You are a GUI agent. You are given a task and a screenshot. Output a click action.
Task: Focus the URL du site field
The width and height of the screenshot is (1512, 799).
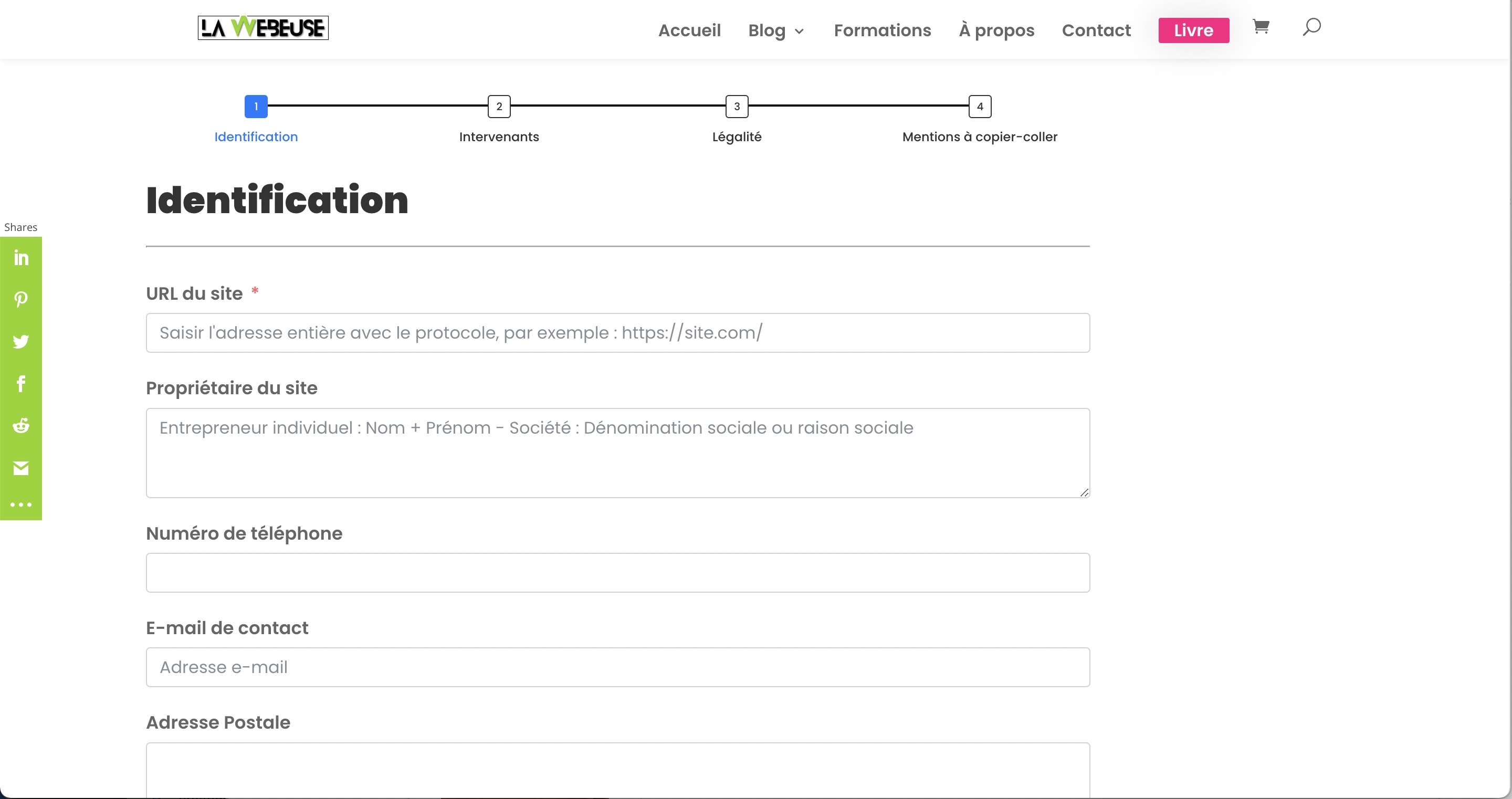pos(617,333)
